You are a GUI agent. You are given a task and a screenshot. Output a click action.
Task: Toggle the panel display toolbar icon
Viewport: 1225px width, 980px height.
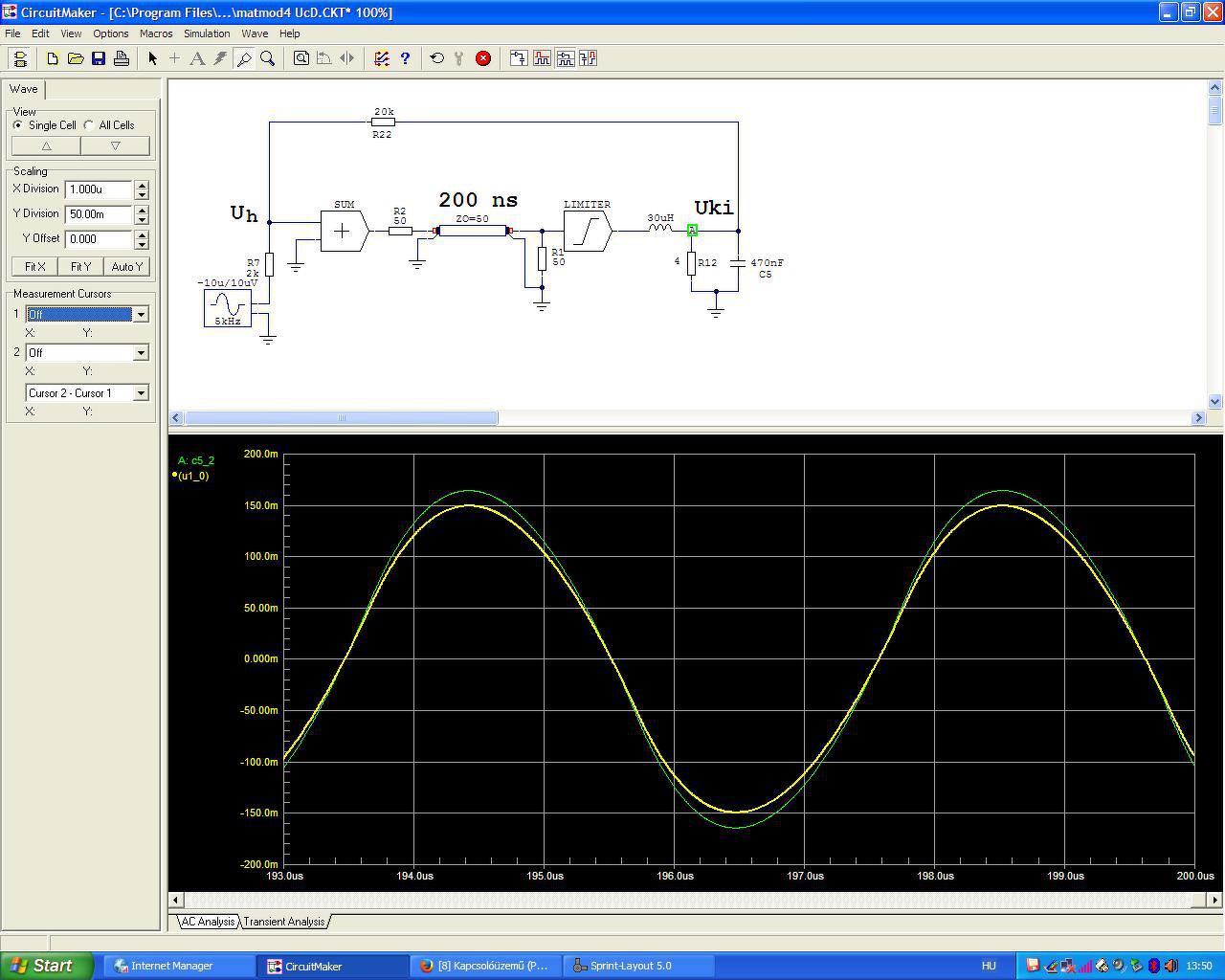tap(19, 58)
